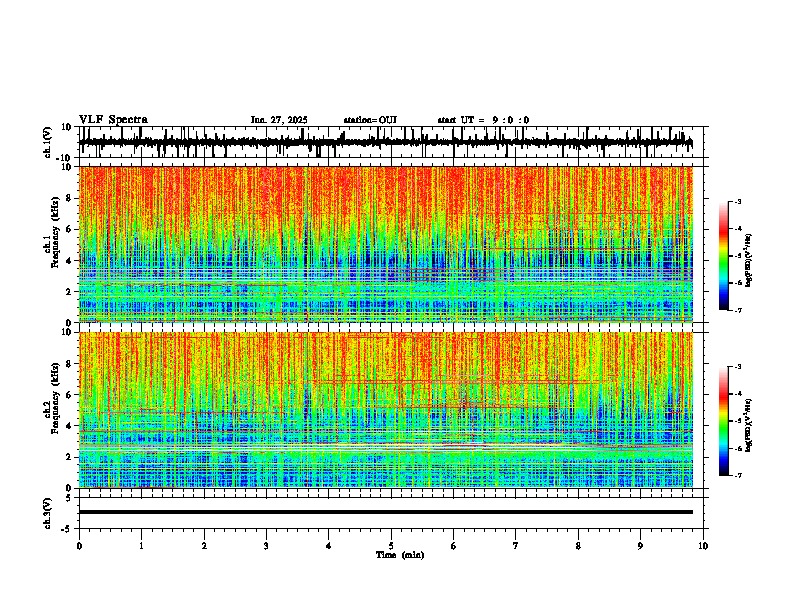
Task: Click the "6" minute tick label
Action: (x=453, y=546)
